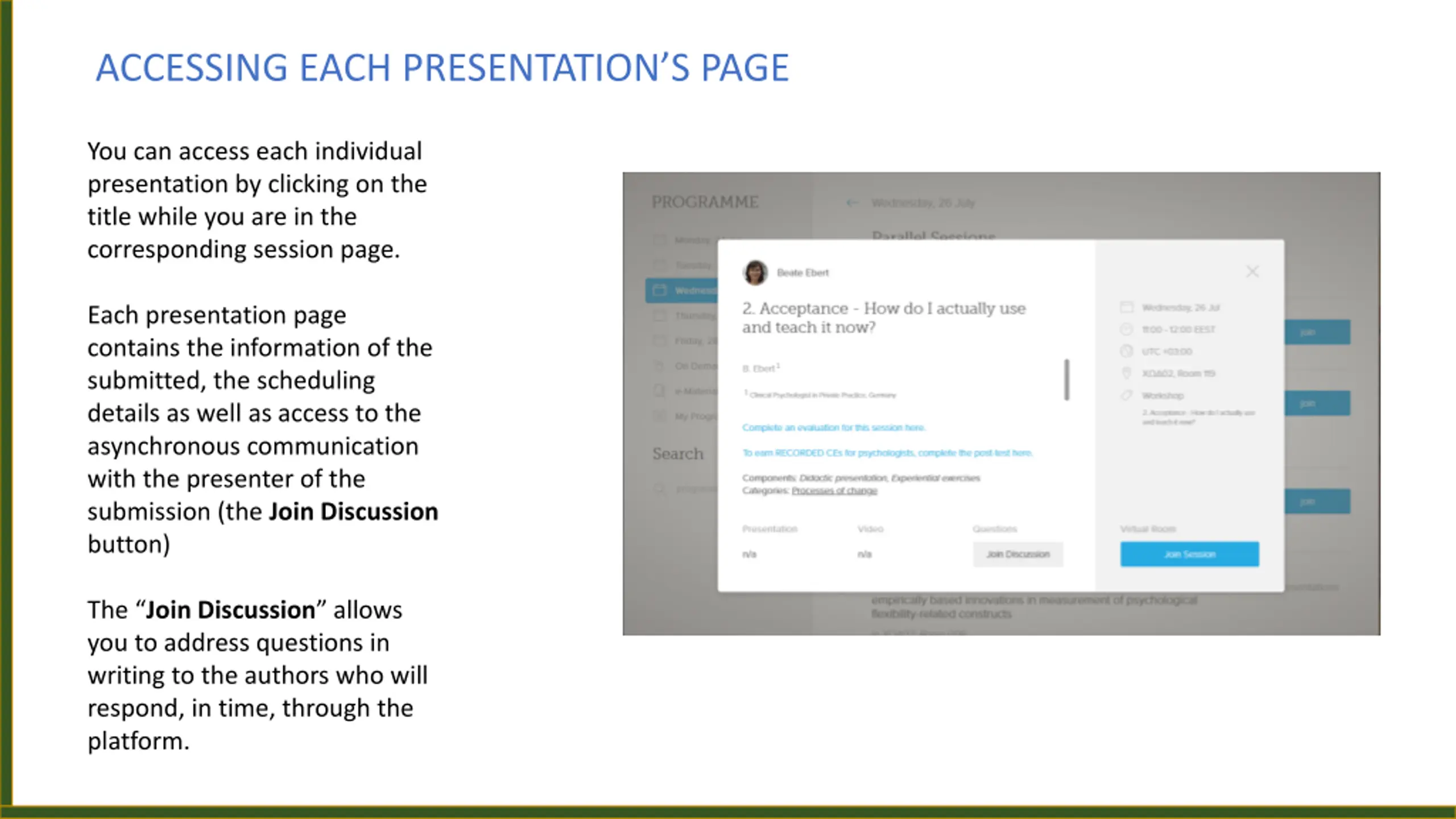1456x819 pixels.
Task: Select Monday in the Programme sidebar
Action: pyautogui.click(x=684, y=239)
